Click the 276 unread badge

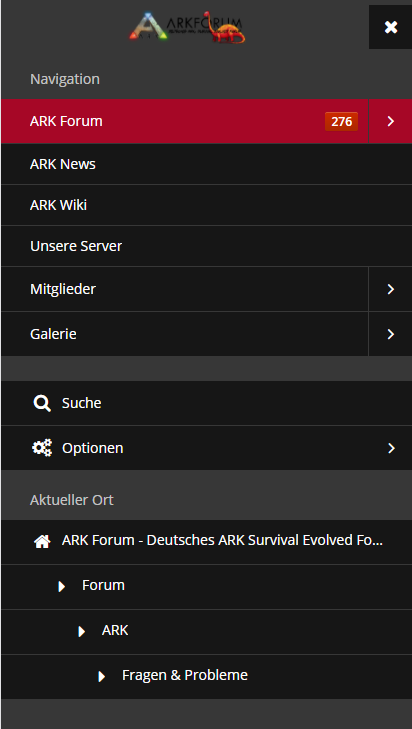coord(341,122)
